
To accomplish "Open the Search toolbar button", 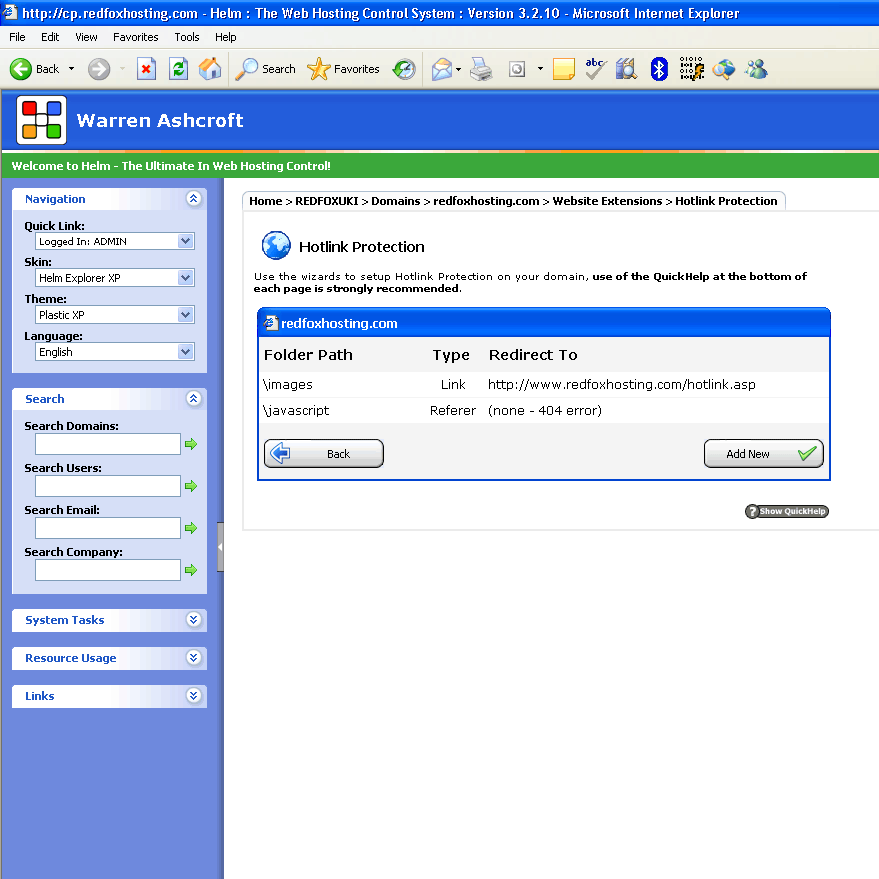I will 265,69.
